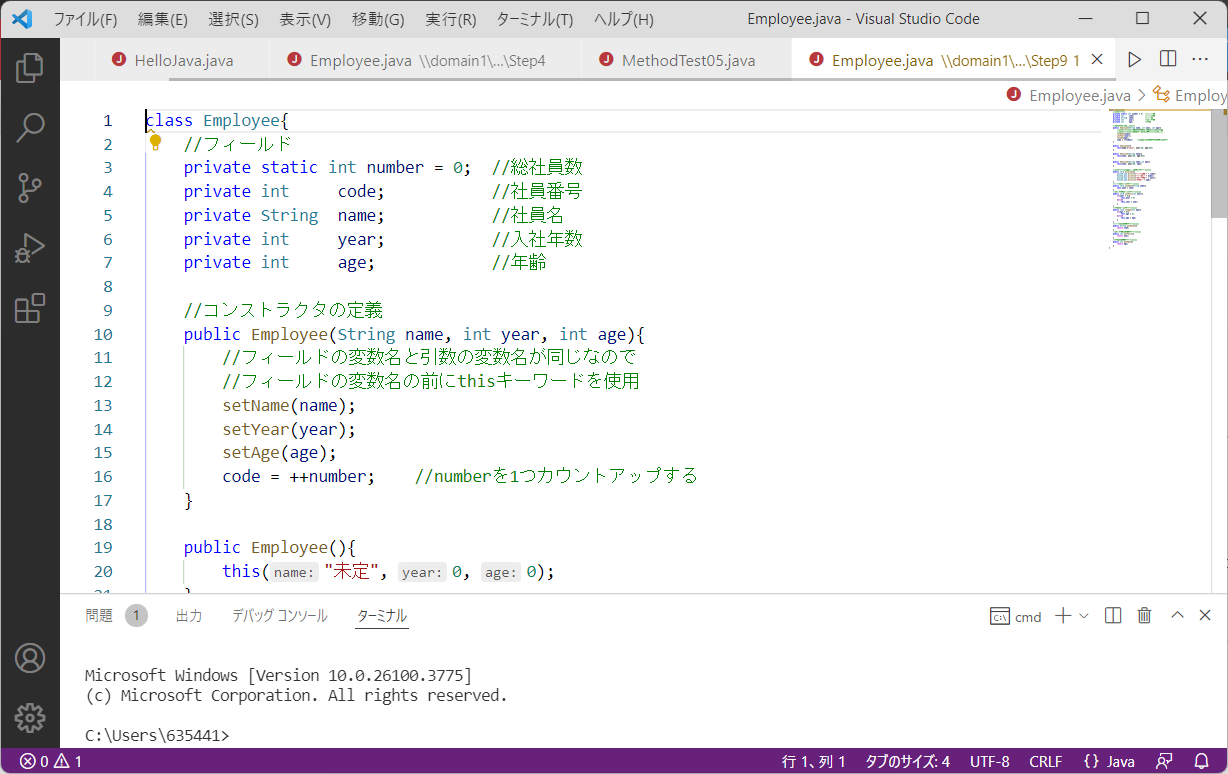Click the comment //コンストラクタの定義
Viewport: 1228px width, 774px height.
pos(283,310)
